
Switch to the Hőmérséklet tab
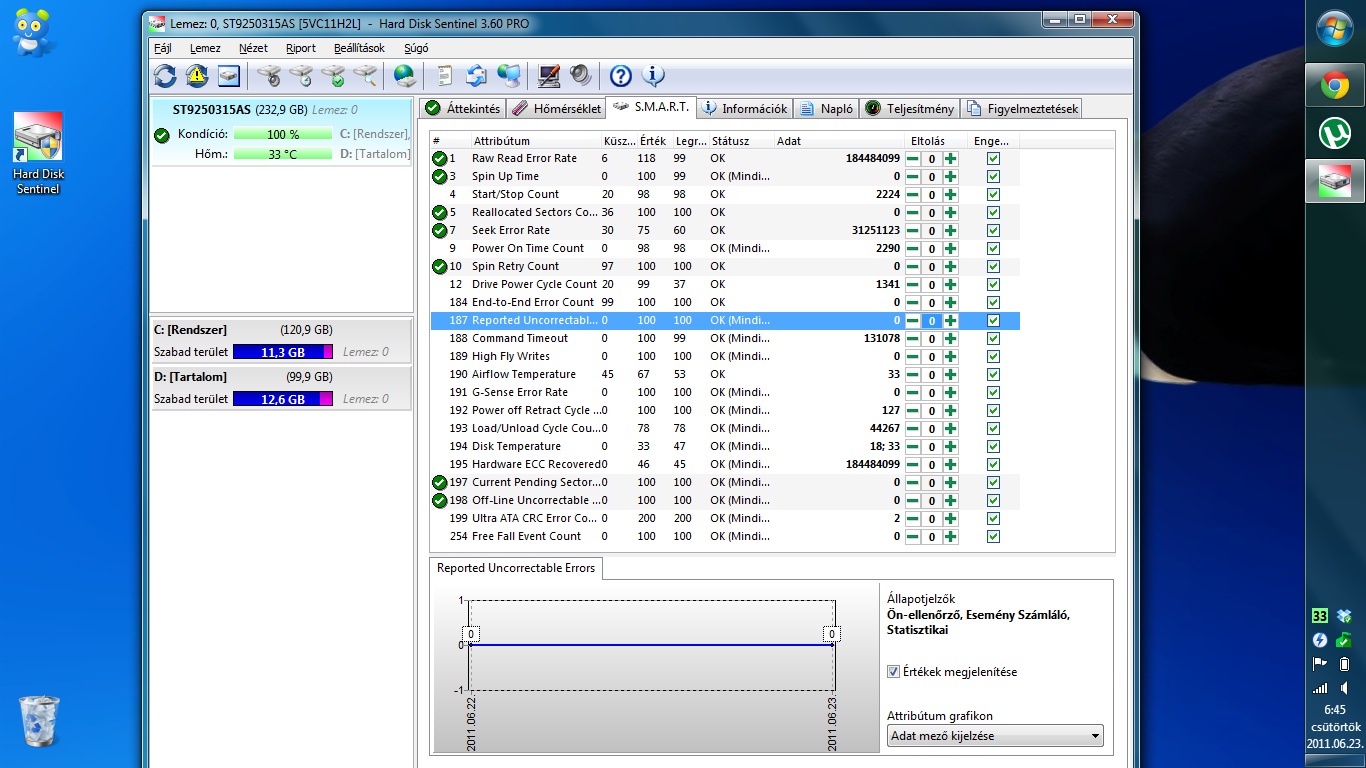[556, 108]
